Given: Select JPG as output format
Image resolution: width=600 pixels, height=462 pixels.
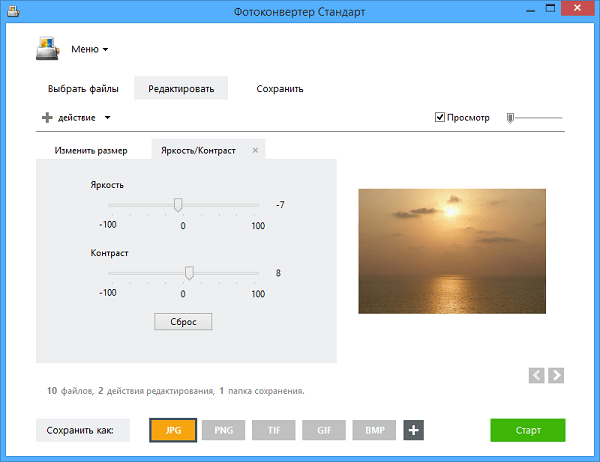Looking at the screenshot, I should (173, 430).
